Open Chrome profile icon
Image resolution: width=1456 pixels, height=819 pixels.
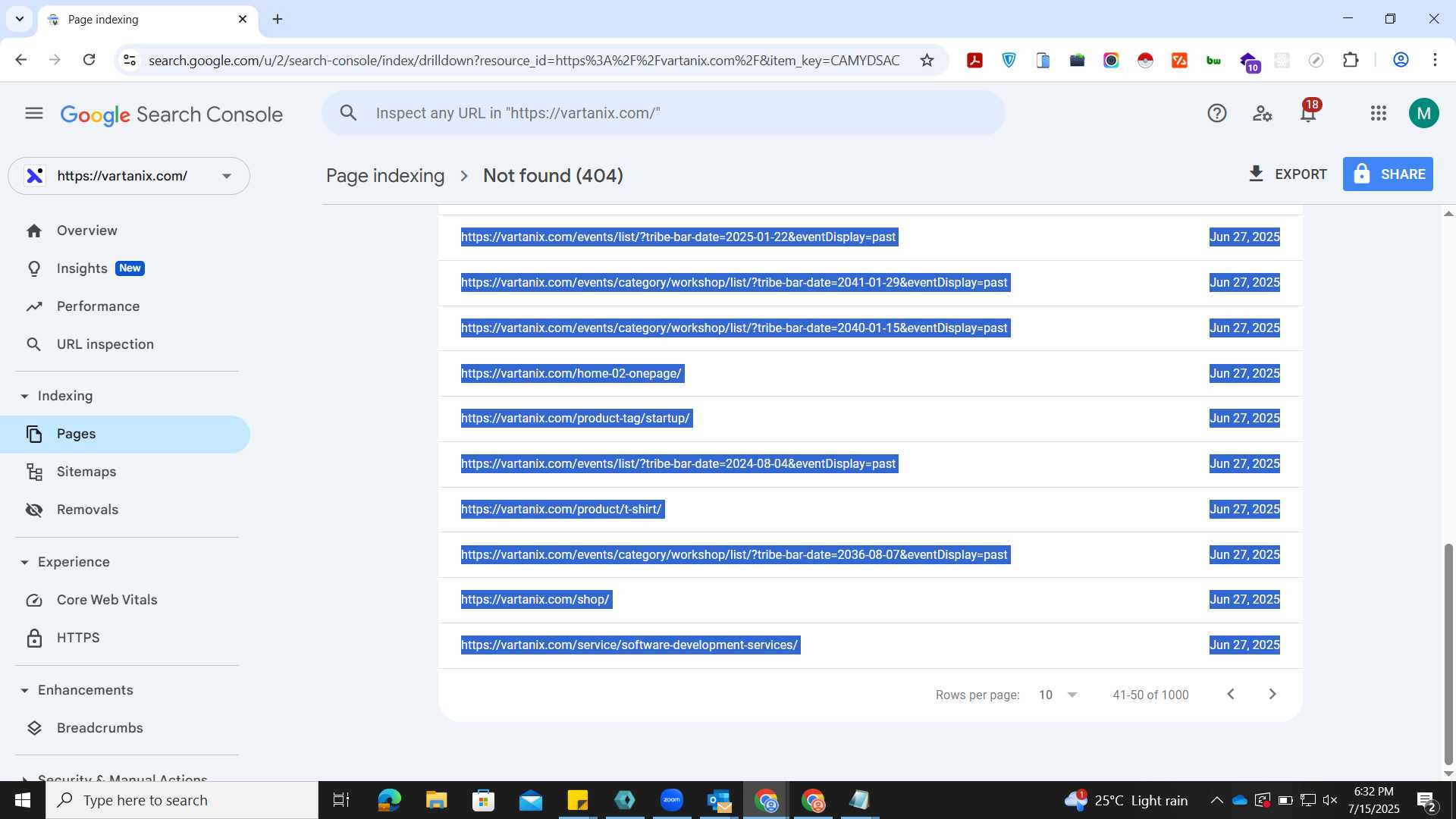click(x=1401, y=60)
